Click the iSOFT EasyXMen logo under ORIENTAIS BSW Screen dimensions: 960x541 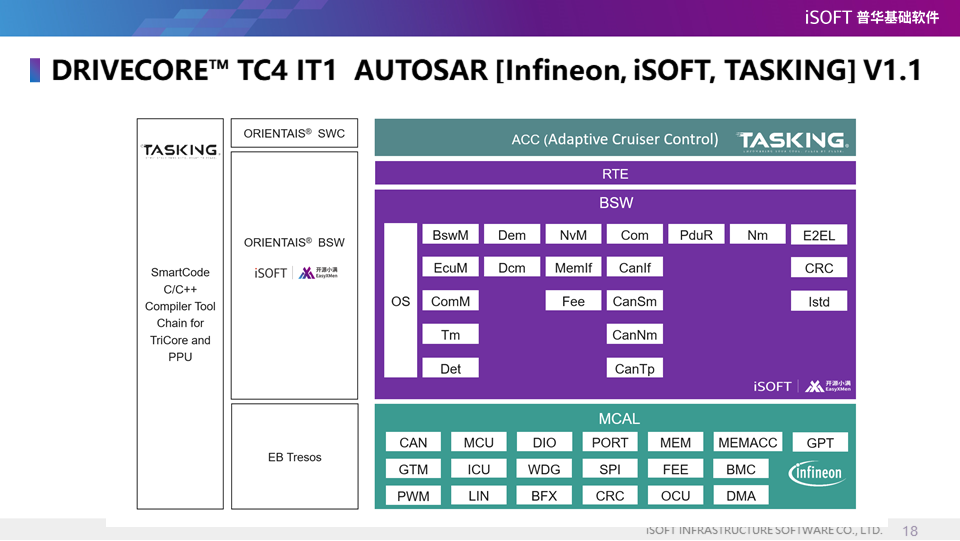point(296,272)
